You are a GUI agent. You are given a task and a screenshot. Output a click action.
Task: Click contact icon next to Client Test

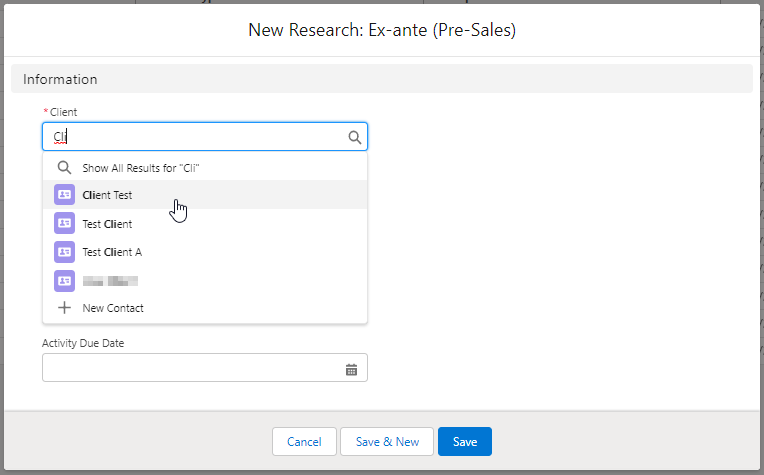click(64, 195)
